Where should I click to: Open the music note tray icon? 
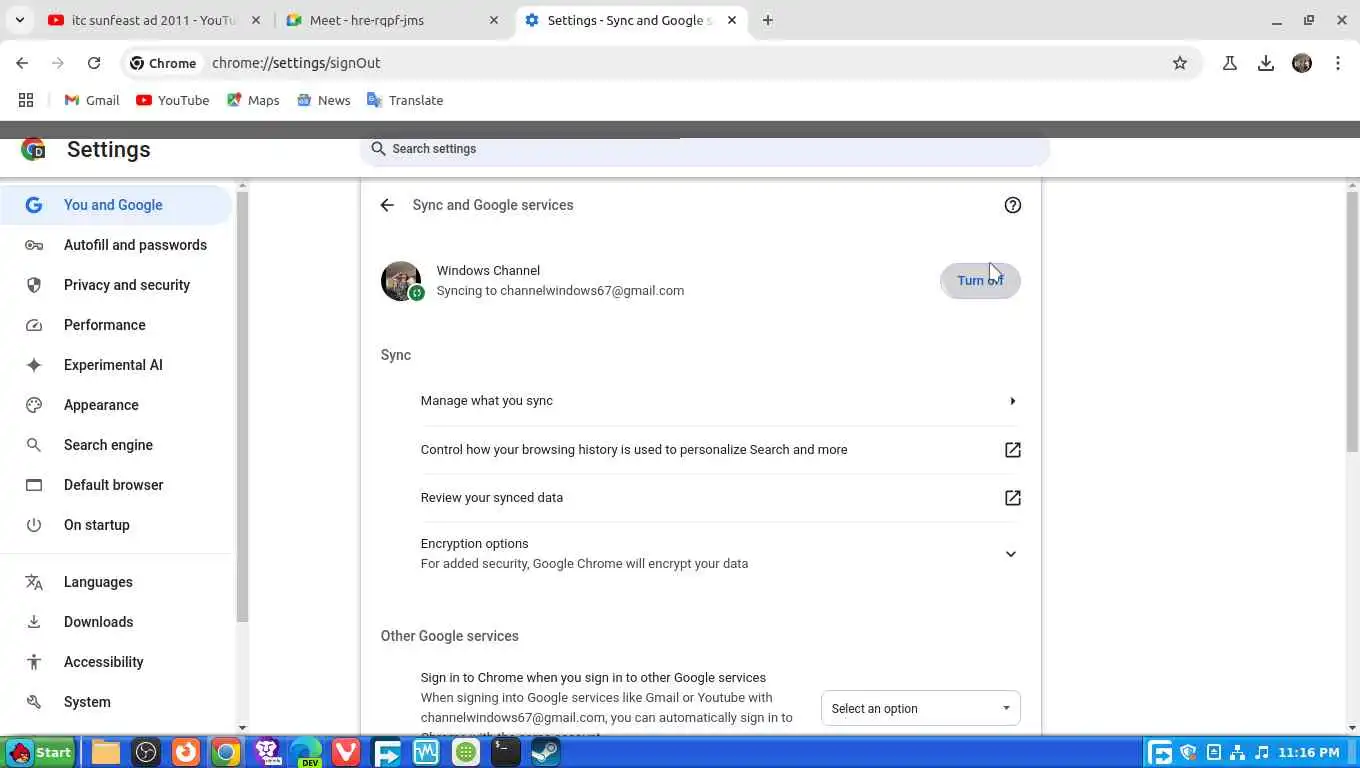click(x=1262, y=752)
